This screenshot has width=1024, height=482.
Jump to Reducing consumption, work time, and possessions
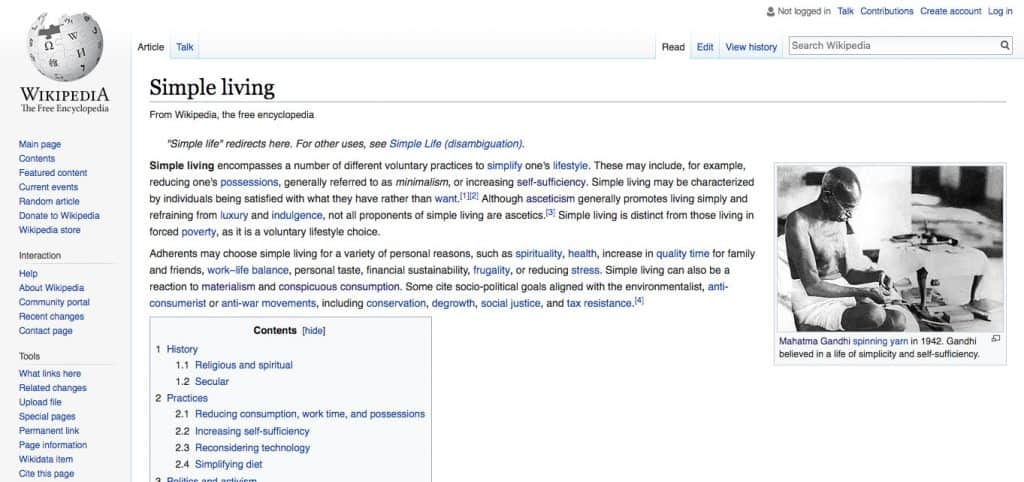pyautogui.click(x=310, y=415)
